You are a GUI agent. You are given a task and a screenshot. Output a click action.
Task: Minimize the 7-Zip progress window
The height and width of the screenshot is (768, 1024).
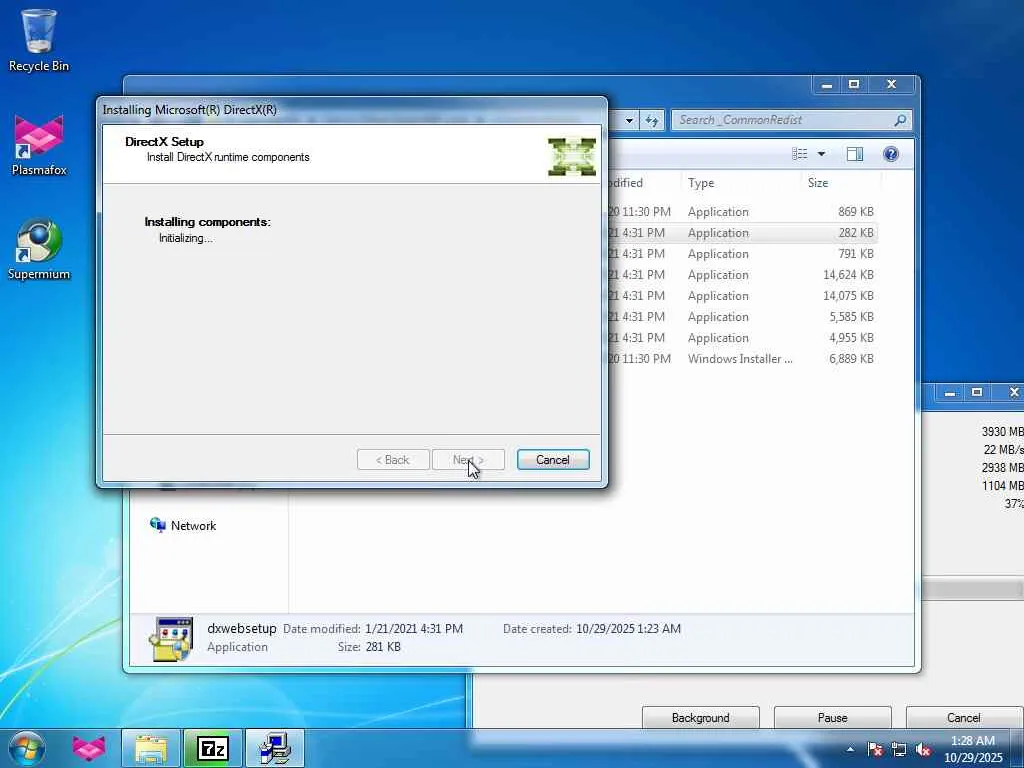pyautogui.click(x=950, y=392)
